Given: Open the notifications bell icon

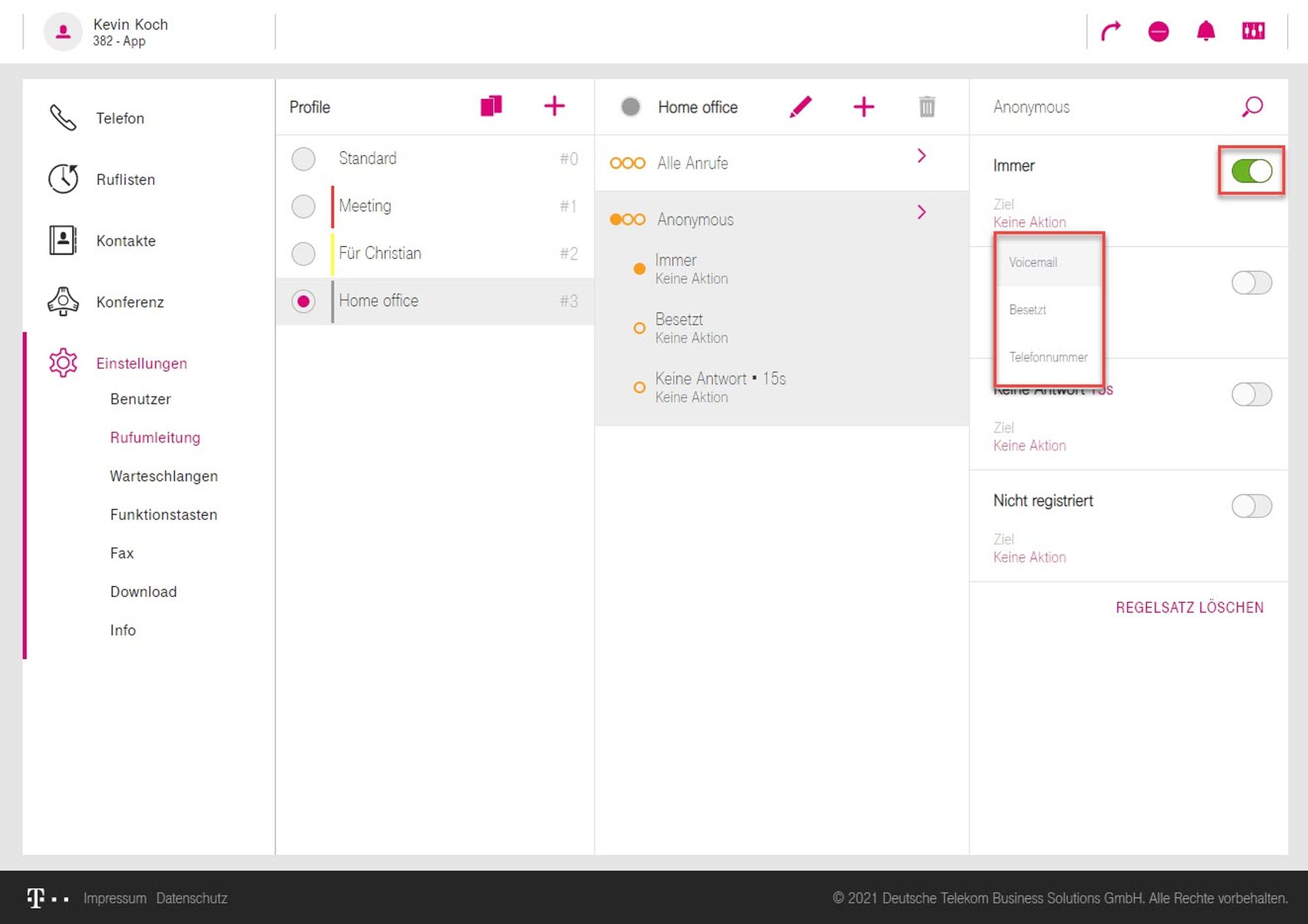Looking at the screenshot, I should point(1205,31).
